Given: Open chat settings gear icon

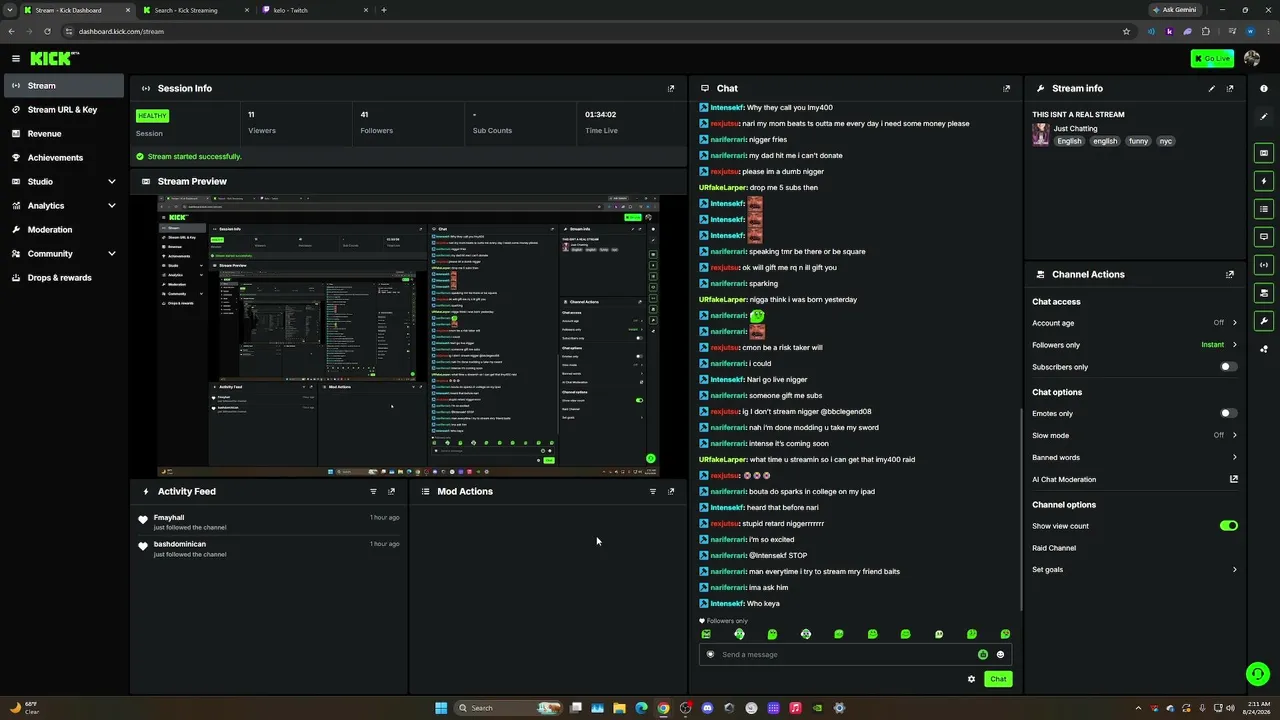Looking at the screenshot, I should click(x=971, y=679).
